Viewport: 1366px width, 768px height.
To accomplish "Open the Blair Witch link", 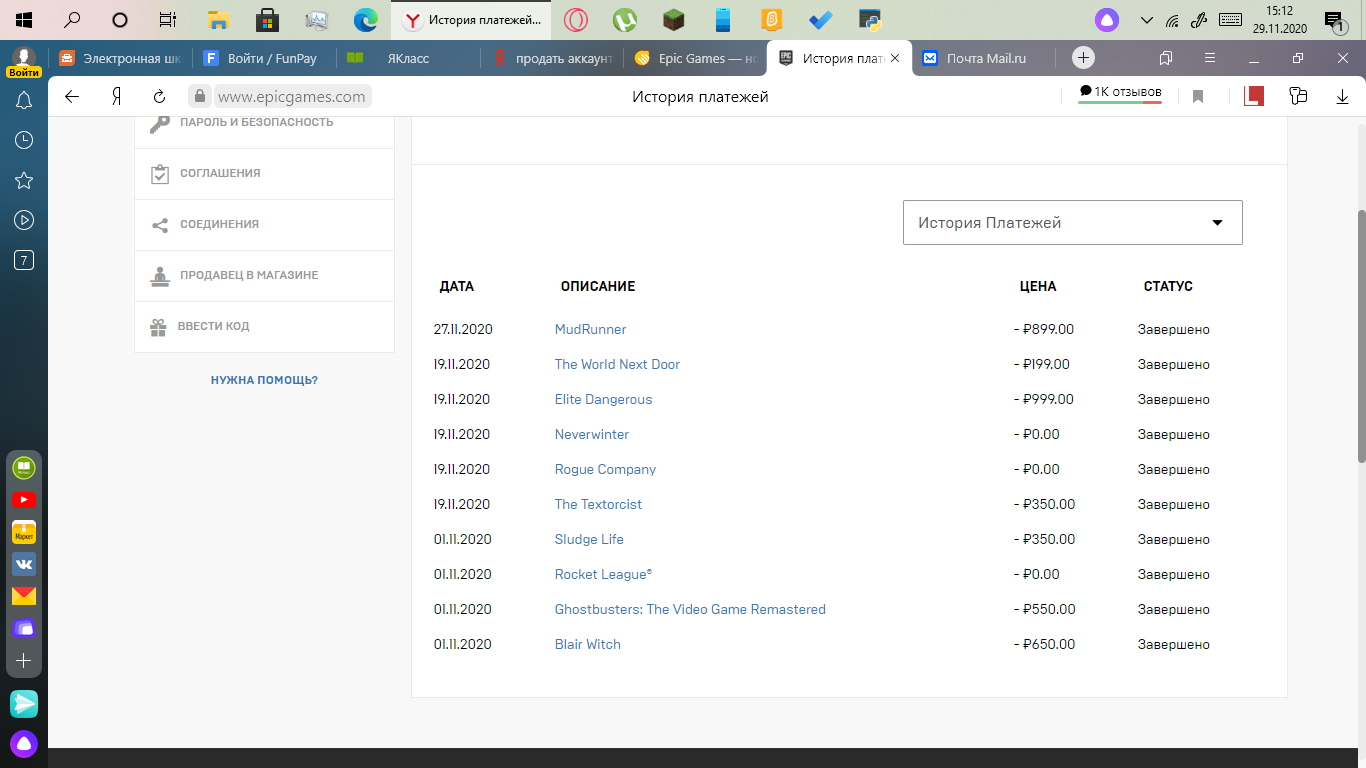I will pyautogui.click(x=588, y=644).
